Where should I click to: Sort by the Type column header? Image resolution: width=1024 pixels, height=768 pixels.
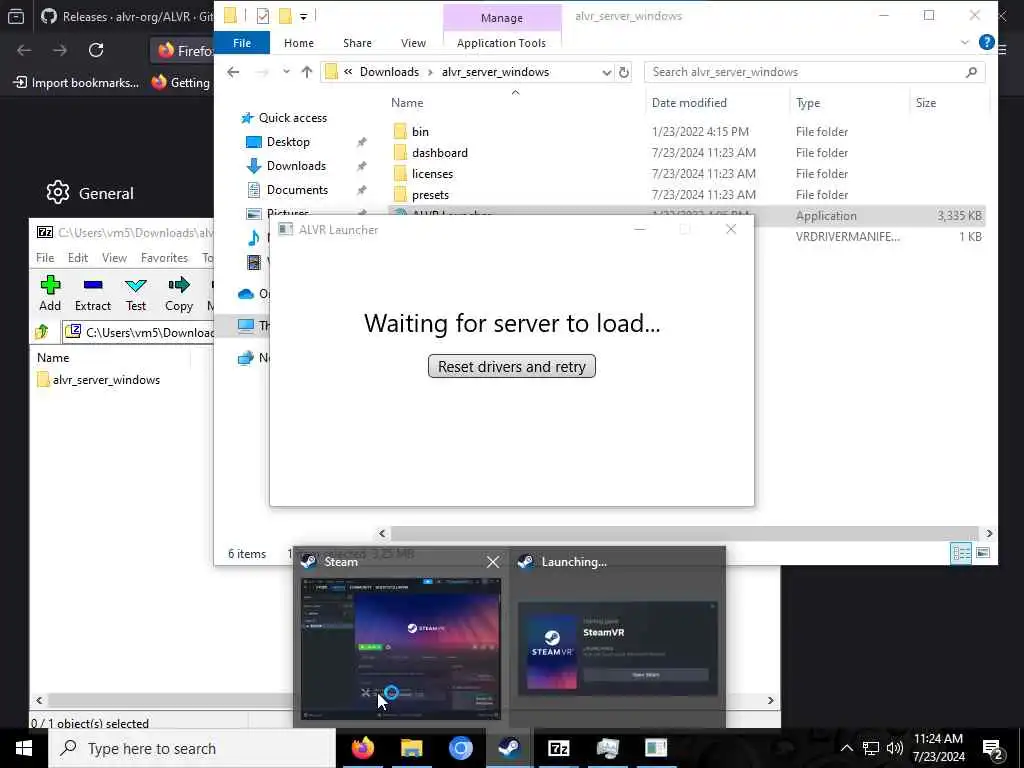pos(808,103)
